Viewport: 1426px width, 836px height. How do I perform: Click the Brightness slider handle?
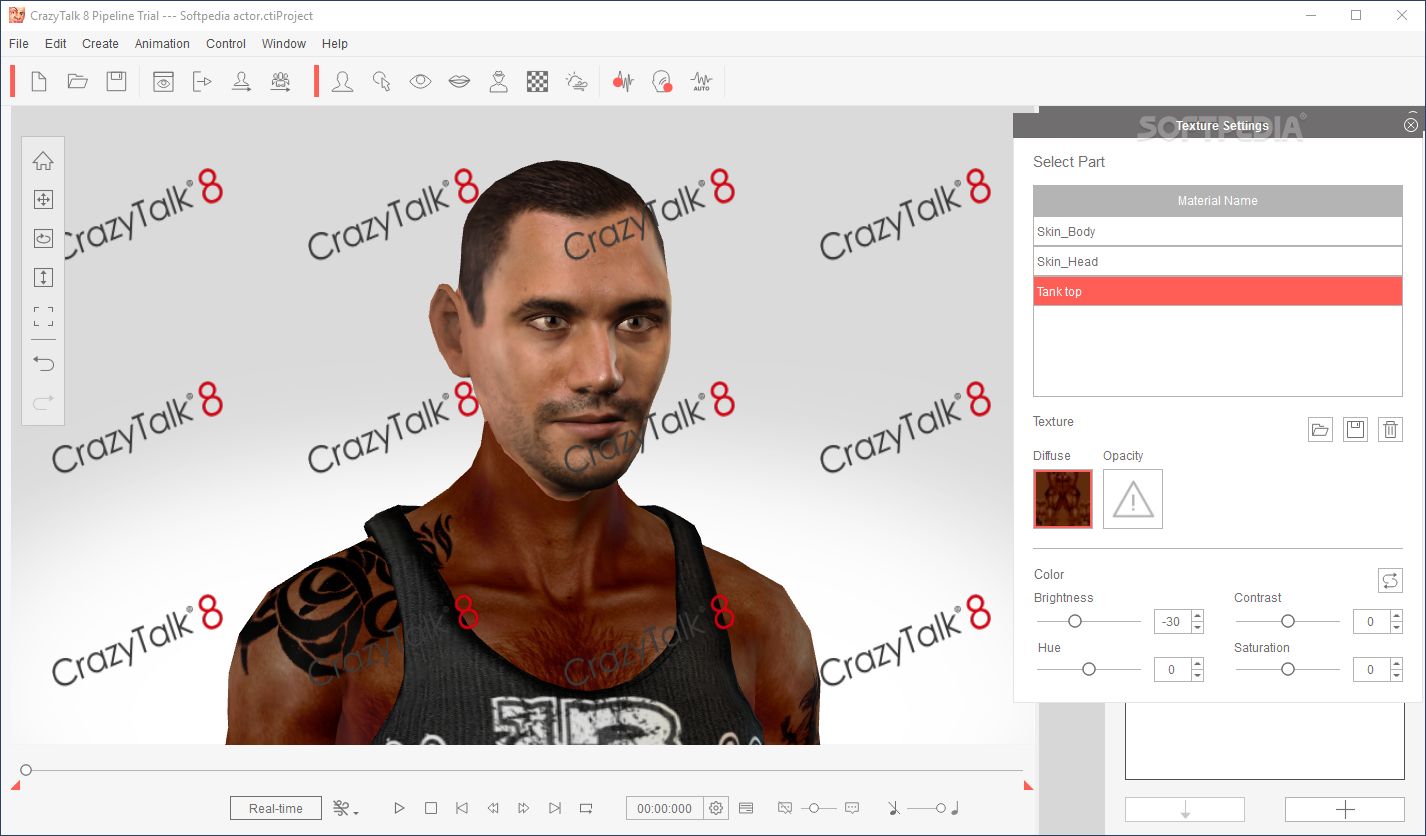1075,621
